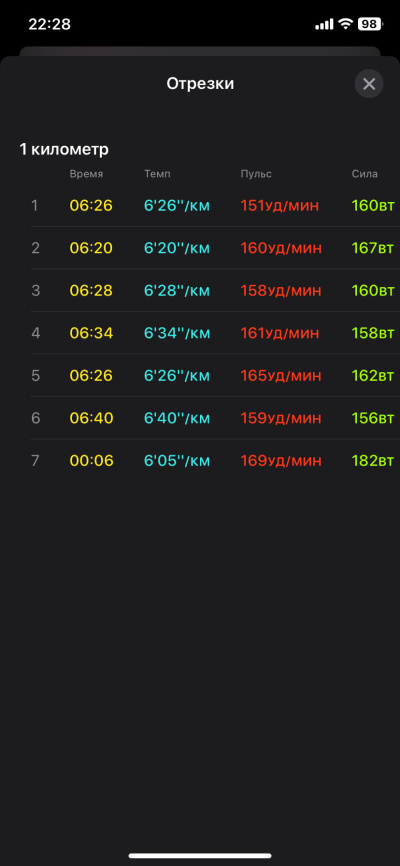The image size is (400, 866).
Task: Select the Темп column header
Action: coord(157,174)
